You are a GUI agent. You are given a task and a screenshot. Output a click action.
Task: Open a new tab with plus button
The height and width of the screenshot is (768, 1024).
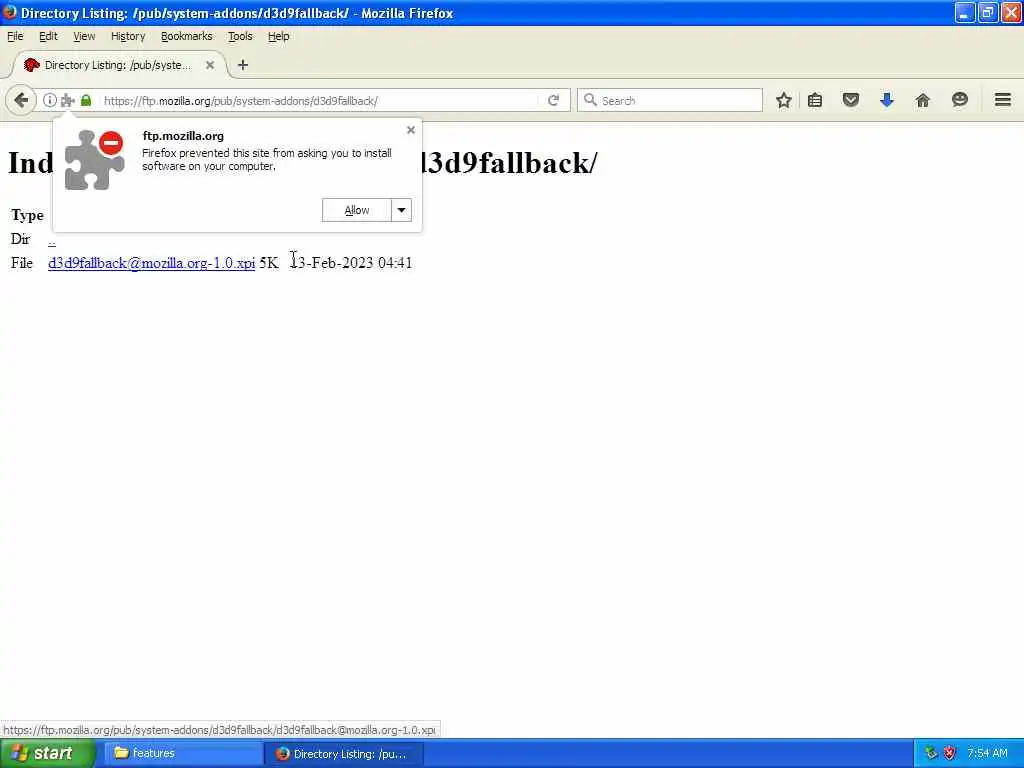pos(243,65)
